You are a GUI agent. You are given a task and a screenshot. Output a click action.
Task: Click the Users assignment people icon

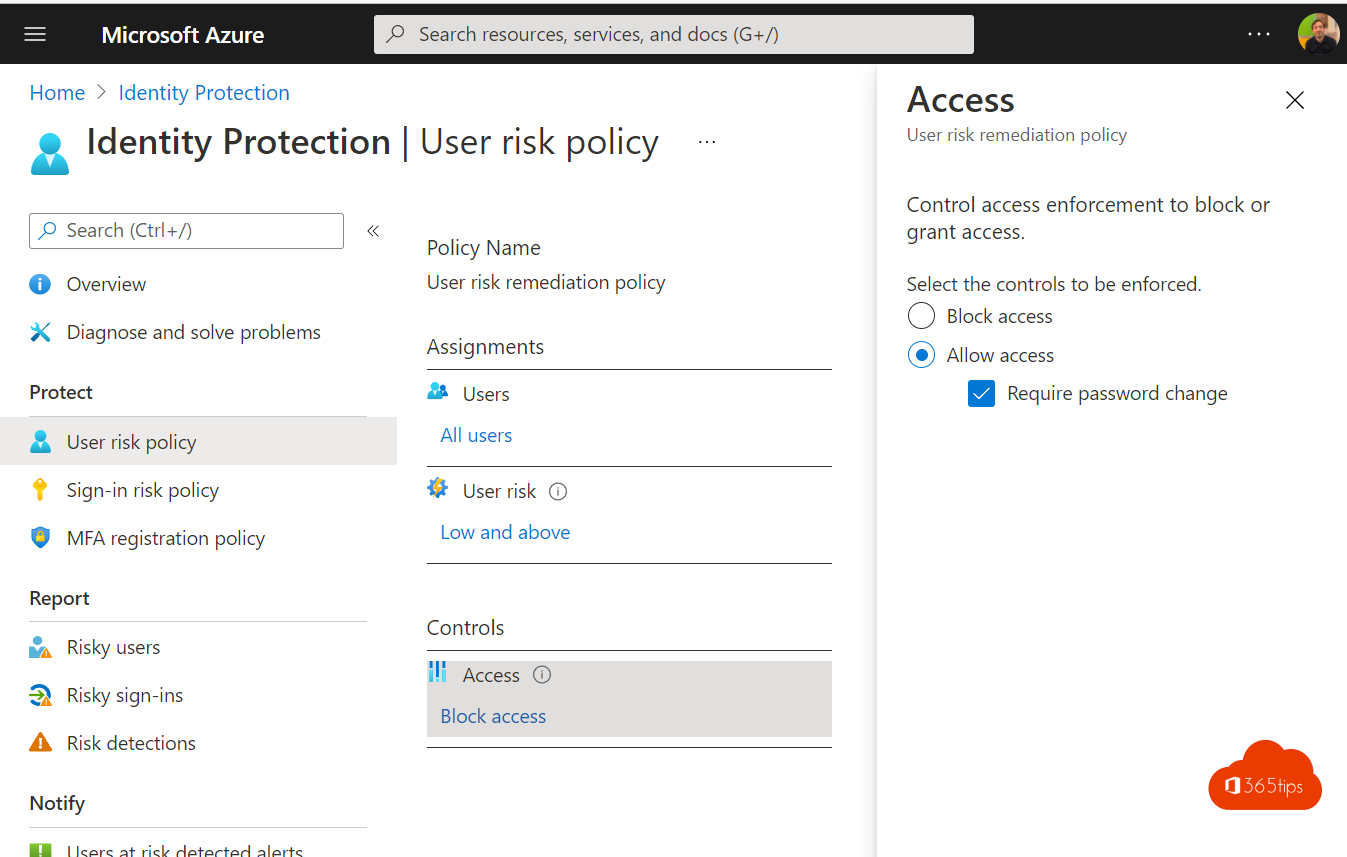pyautogui.click(x=437, y=391)
